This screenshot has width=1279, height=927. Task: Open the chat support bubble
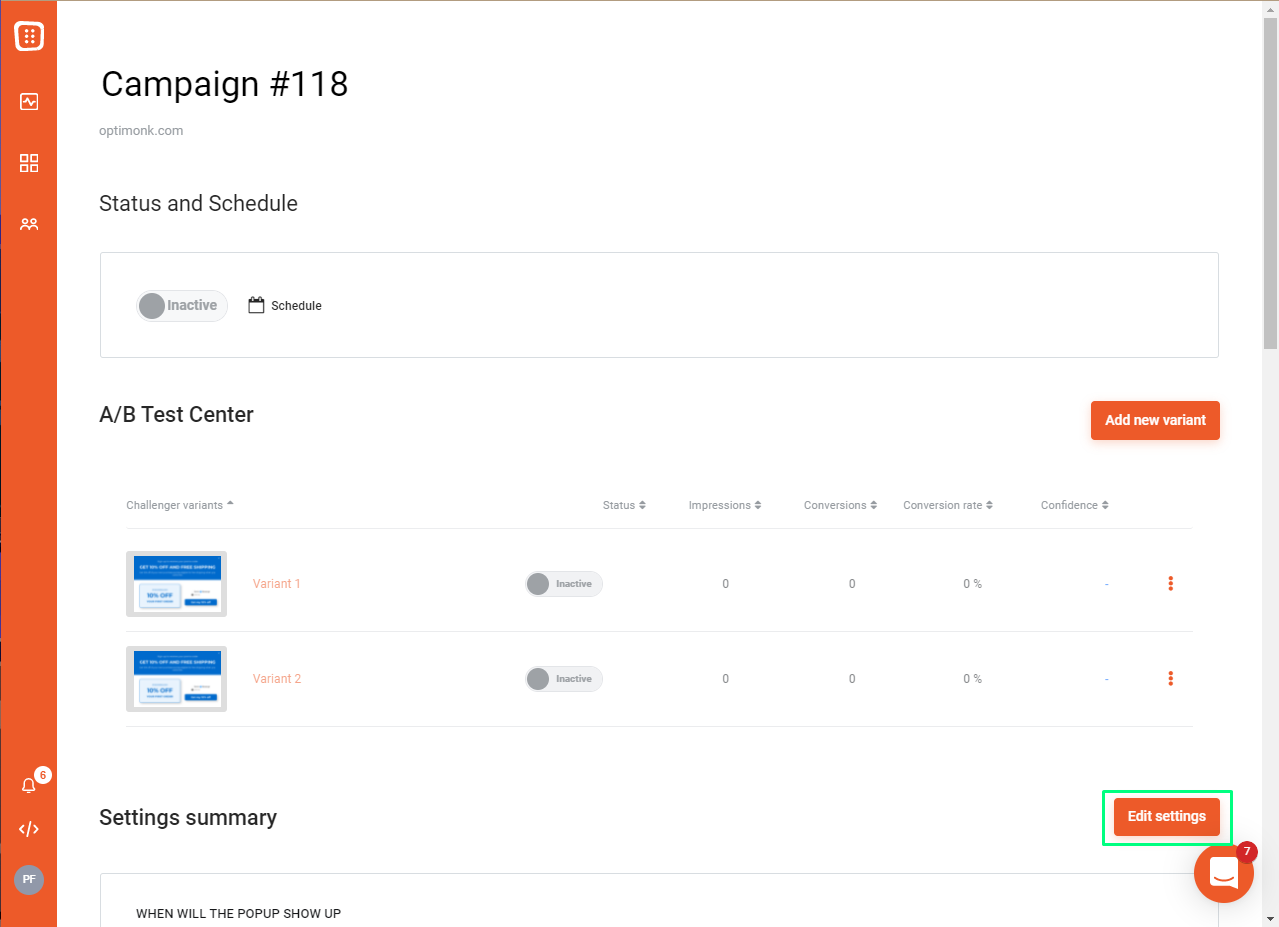[1224, 873]
